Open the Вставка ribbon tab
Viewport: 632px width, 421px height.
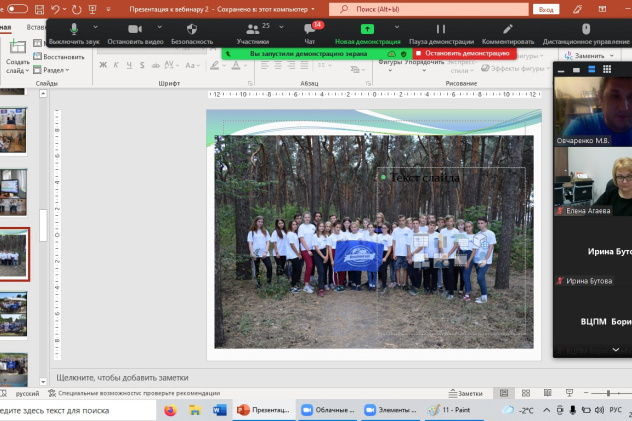(x=36, y=25)
